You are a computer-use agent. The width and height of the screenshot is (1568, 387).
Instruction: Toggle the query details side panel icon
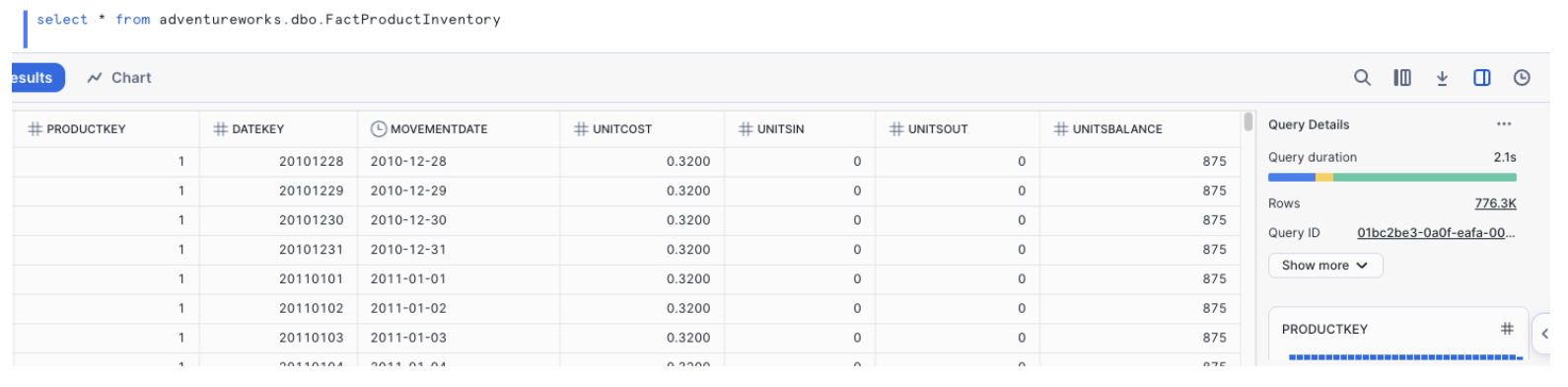(1481, 78)
